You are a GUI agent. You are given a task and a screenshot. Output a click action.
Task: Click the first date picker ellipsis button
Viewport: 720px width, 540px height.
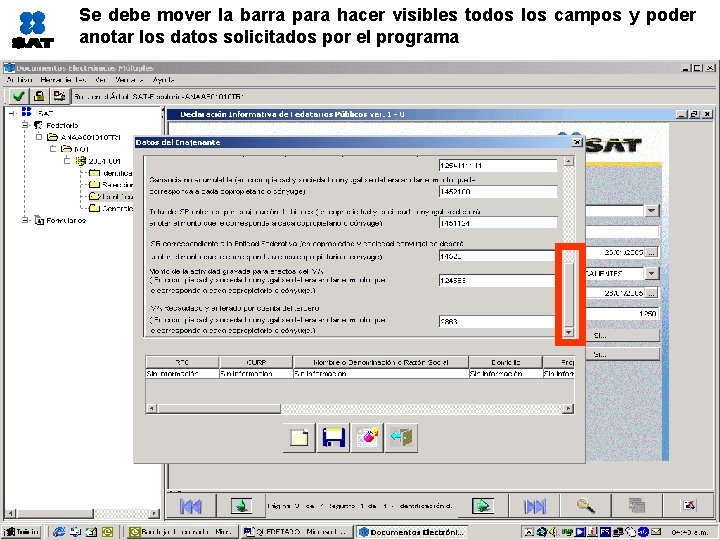pos(652,253)
